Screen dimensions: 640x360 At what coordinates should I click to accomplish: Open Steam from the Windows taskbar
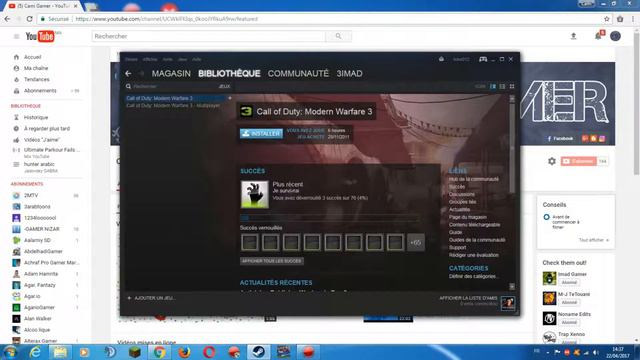click(258, 351)
